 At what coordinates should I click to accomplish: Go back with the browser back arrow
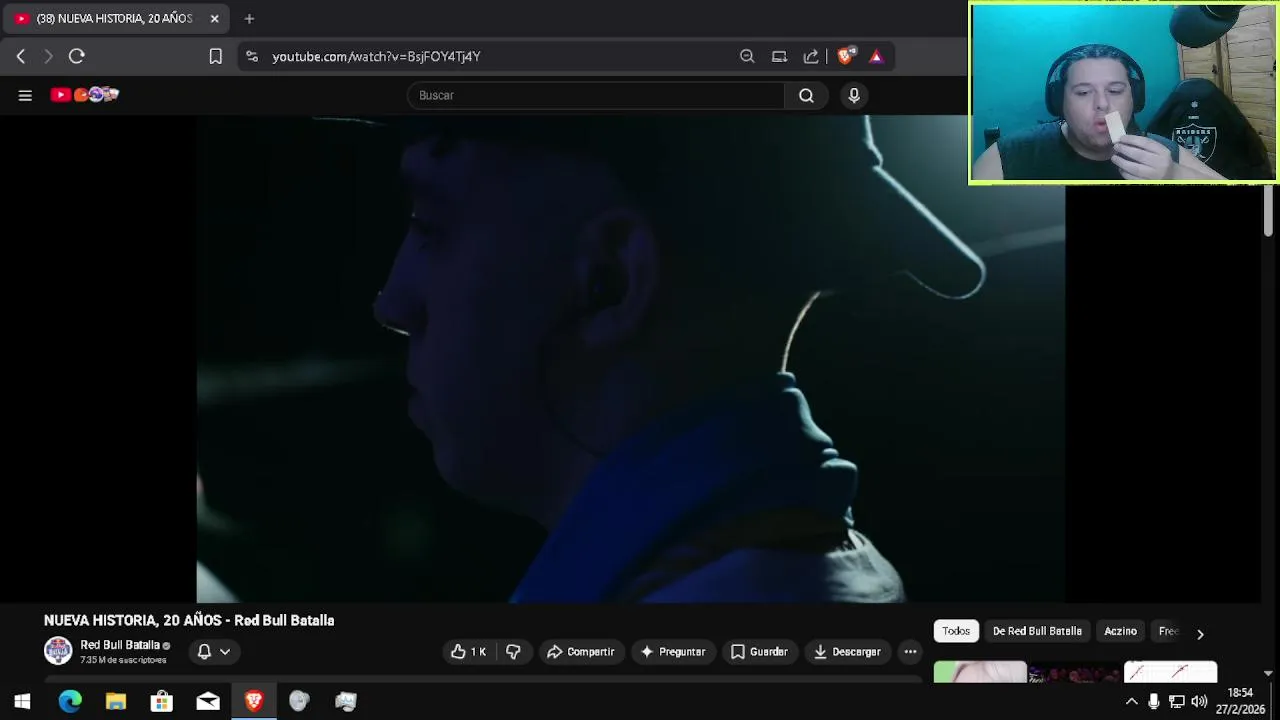point(21,57)
